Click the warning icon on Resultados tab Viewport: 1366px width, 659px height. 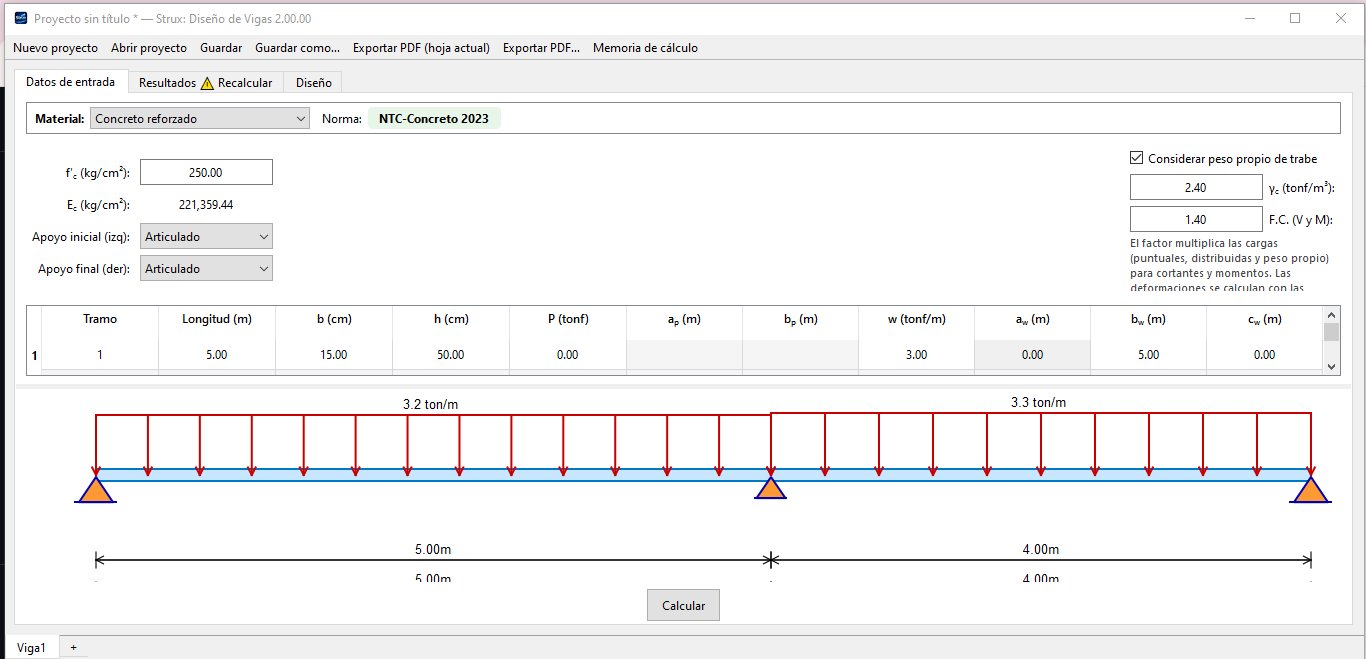[x=207, y=83]
